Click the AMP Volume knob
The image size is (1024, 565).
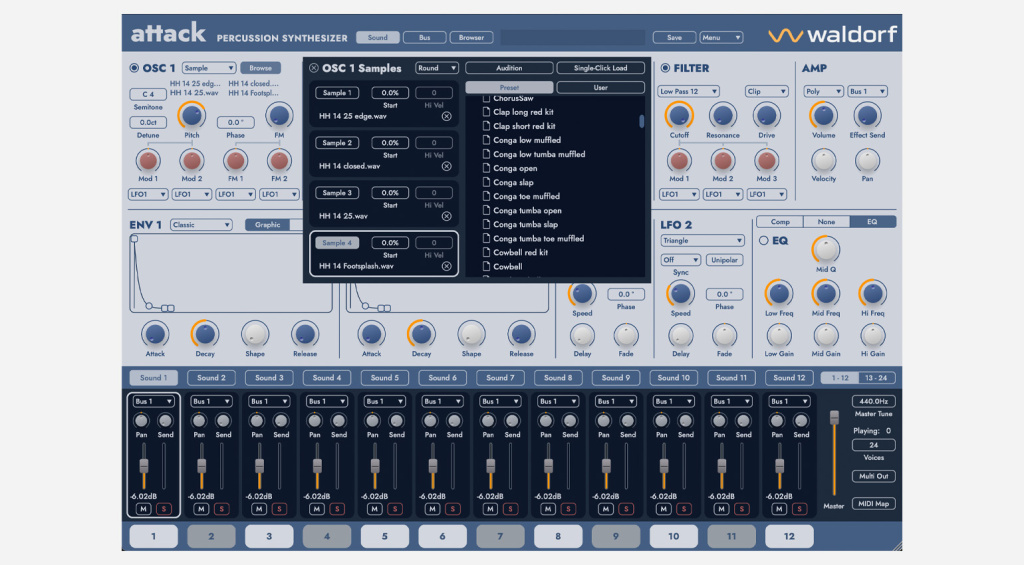(823, 116)
